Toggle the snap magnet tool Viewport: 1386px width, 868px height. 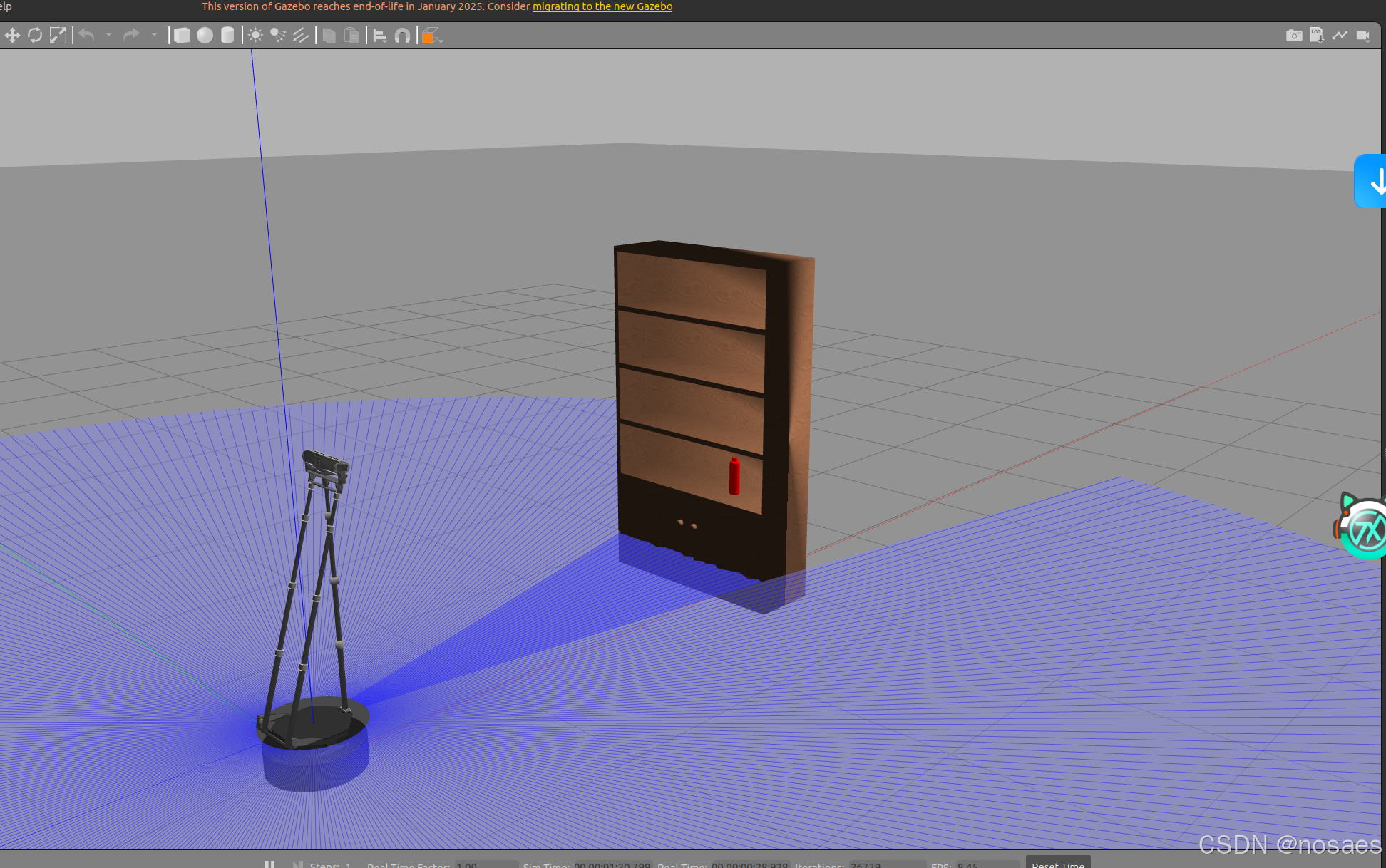click(x=402, y=36)
